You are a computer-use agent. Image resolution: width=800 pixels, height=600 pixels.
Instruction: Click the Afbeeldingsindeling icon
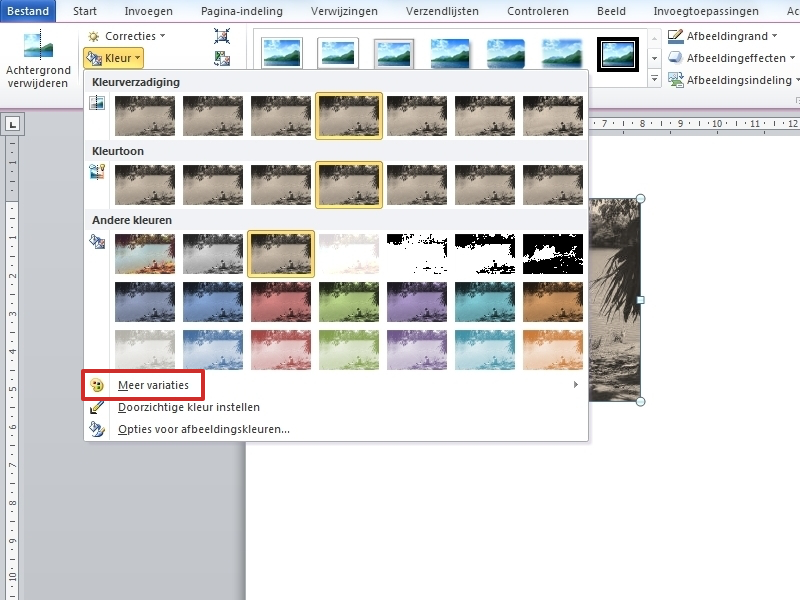(676, 80)
